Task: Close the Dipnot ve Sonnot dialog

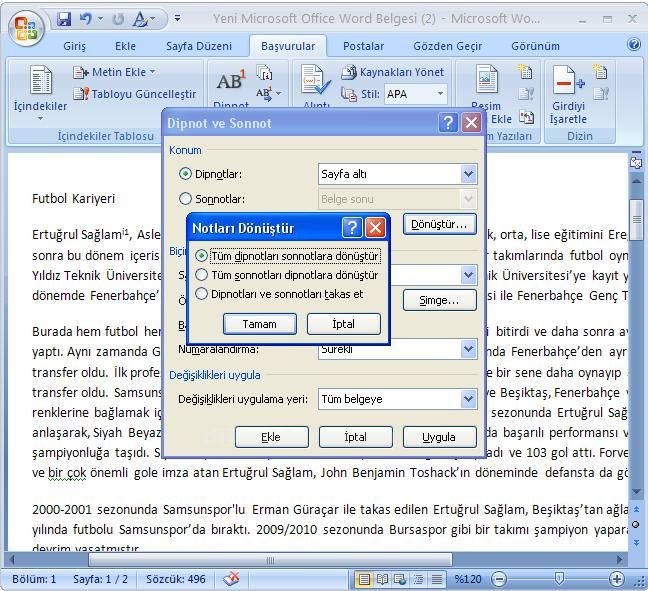Action: pos(471,123)
